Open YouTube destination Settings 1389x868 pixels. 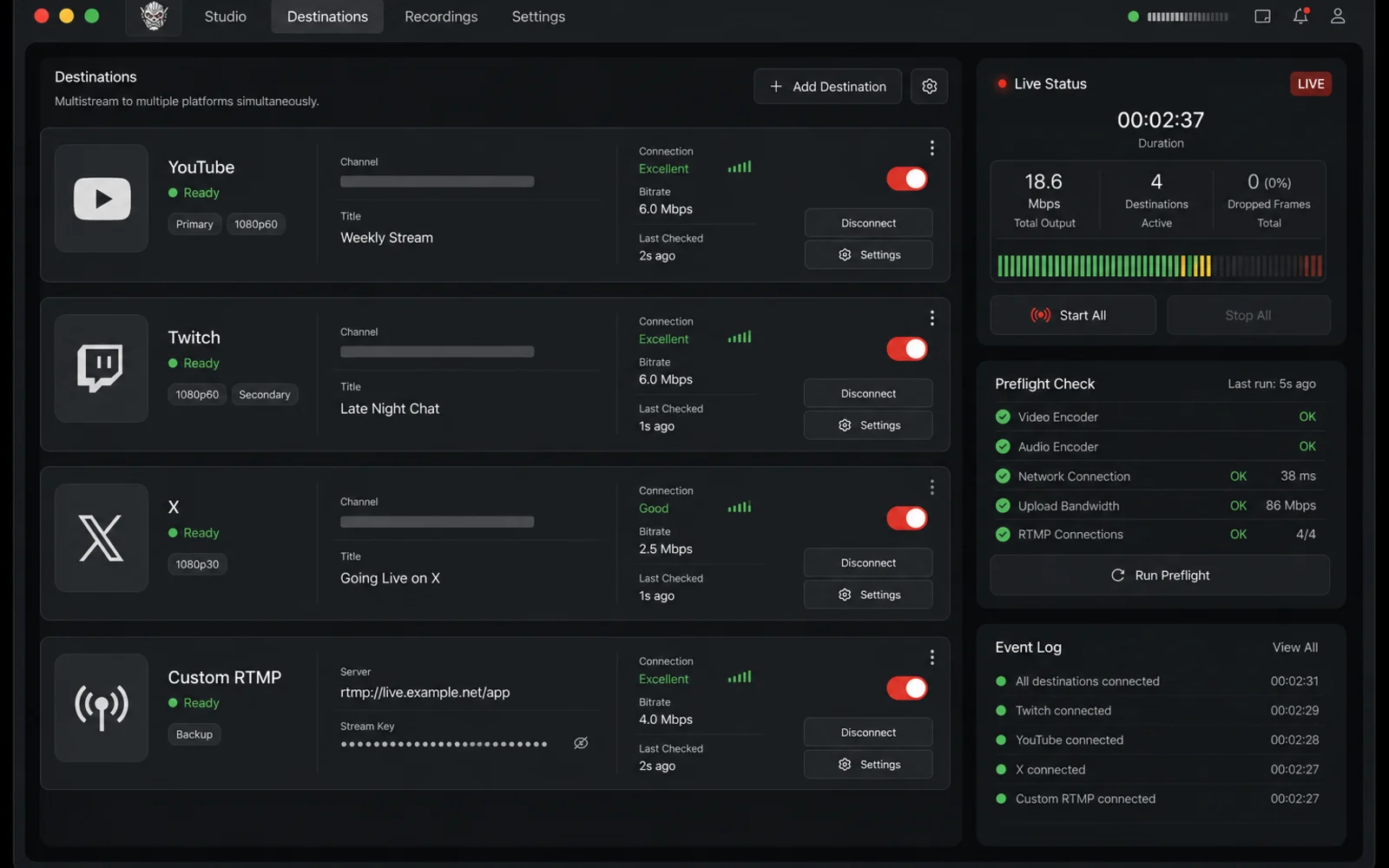868,255
